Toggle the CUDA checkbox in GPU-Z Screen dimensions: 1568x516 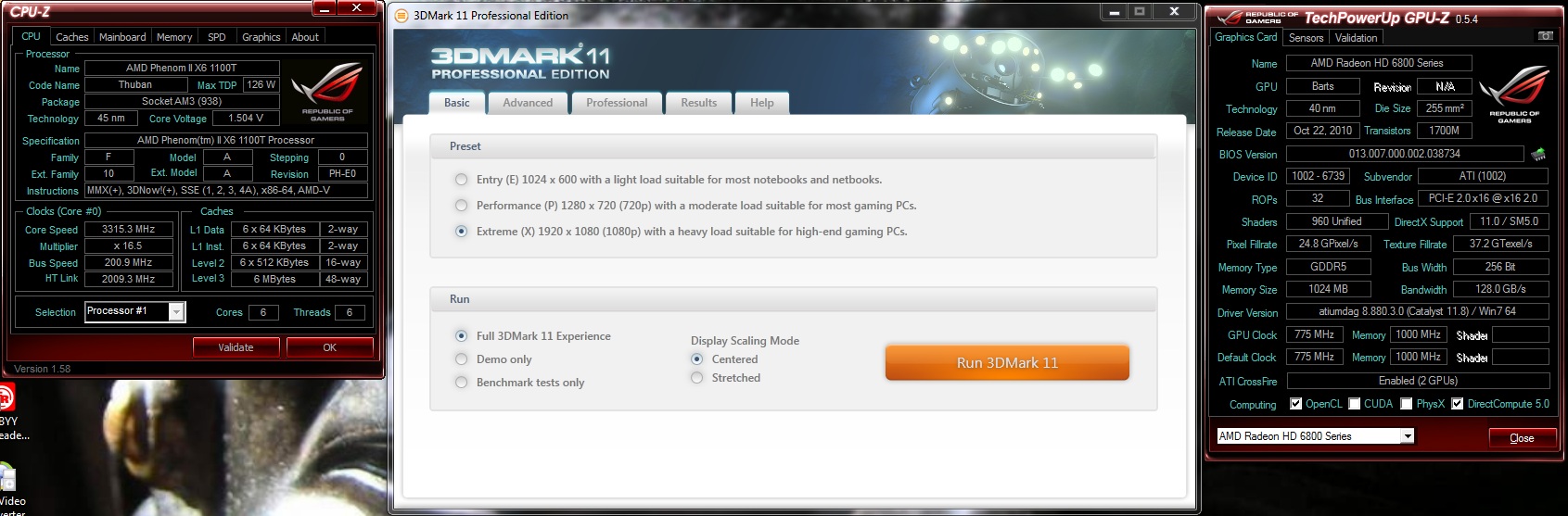[1355, 404]
